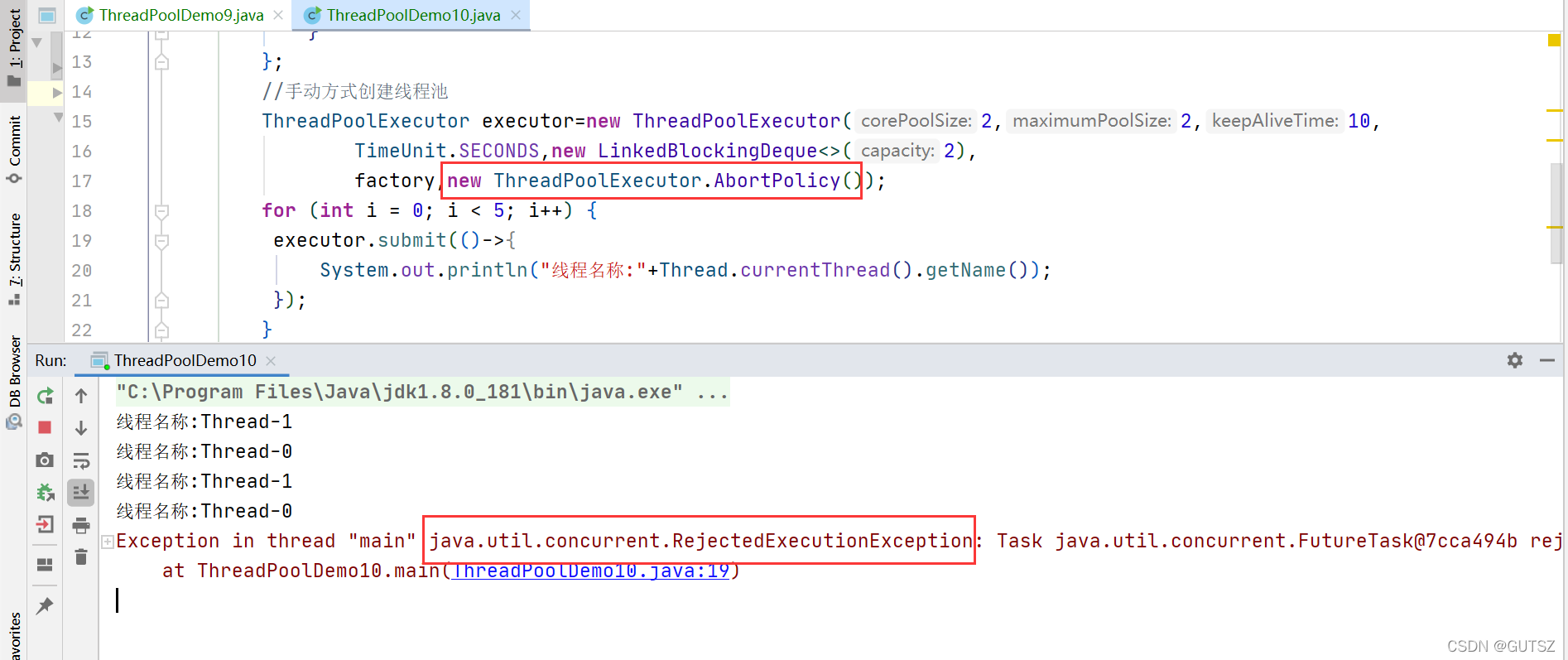Click the RejectedExecutionException text in console
The width and height of the screenshot is (1568, 660).
(x=701, y=541)
